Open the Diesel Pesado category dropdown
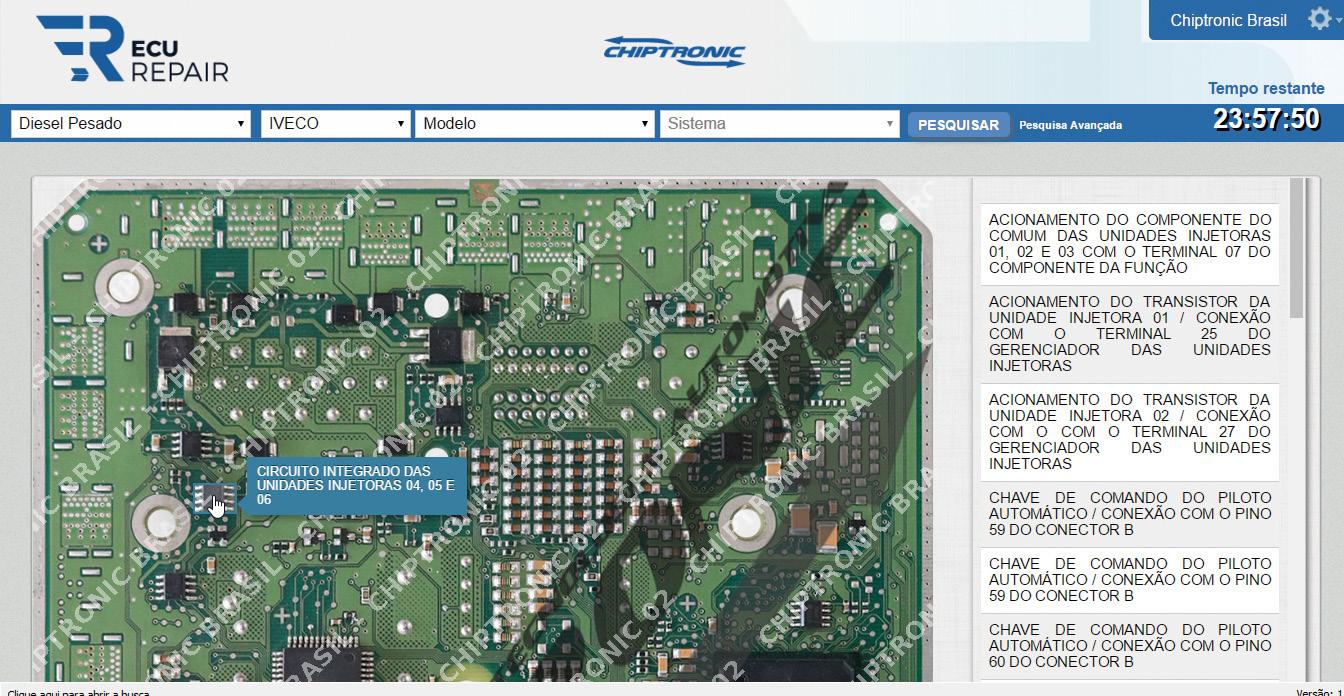Image resolution: width=1344 pixels, height=696 pixels. point(130,124)
